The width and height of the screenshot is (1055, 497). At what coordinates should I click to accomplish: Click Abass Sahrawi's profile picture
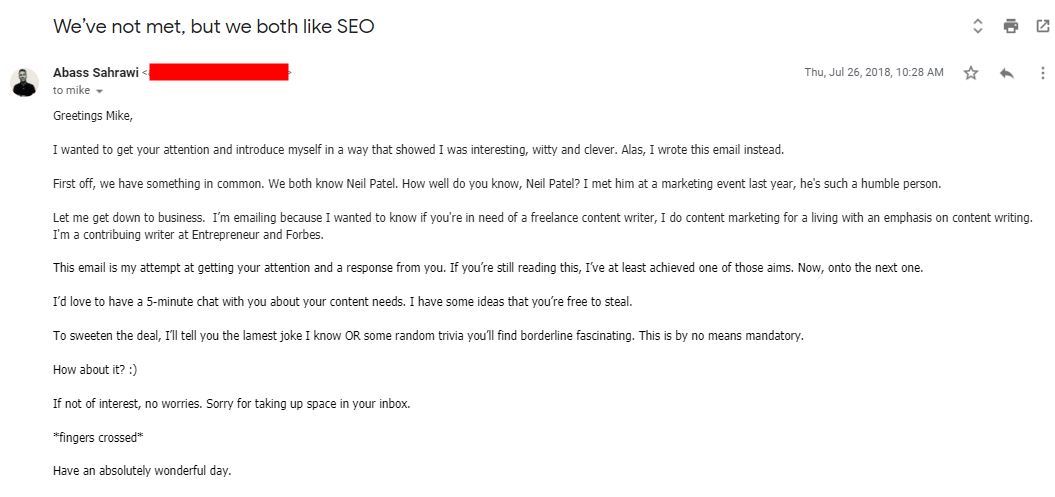pyautogui.click(x=25, y=82)
